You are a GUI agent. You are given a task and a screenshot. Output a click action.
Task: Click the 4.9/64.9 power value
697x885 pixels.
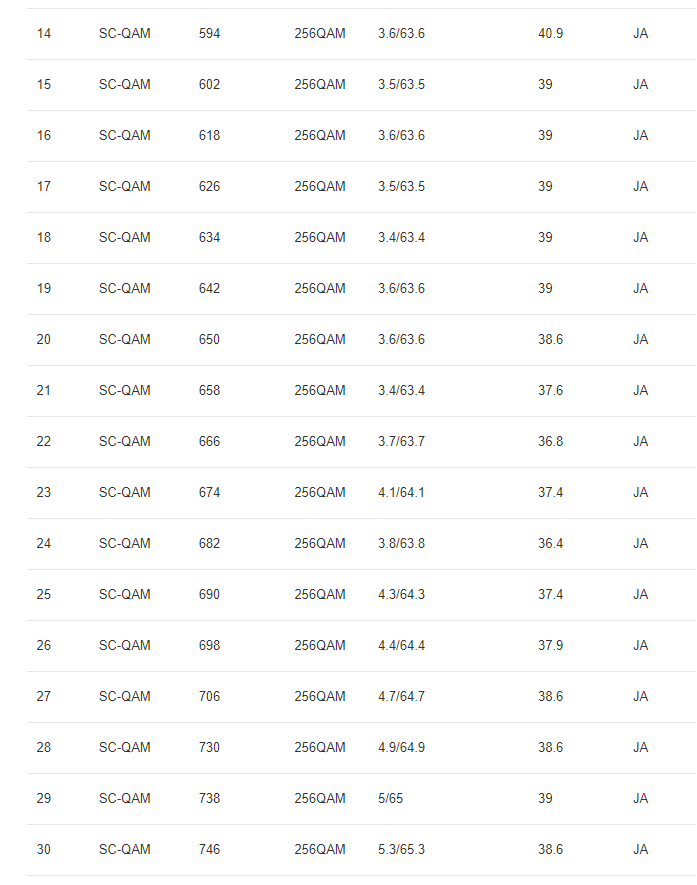[401, 748]
